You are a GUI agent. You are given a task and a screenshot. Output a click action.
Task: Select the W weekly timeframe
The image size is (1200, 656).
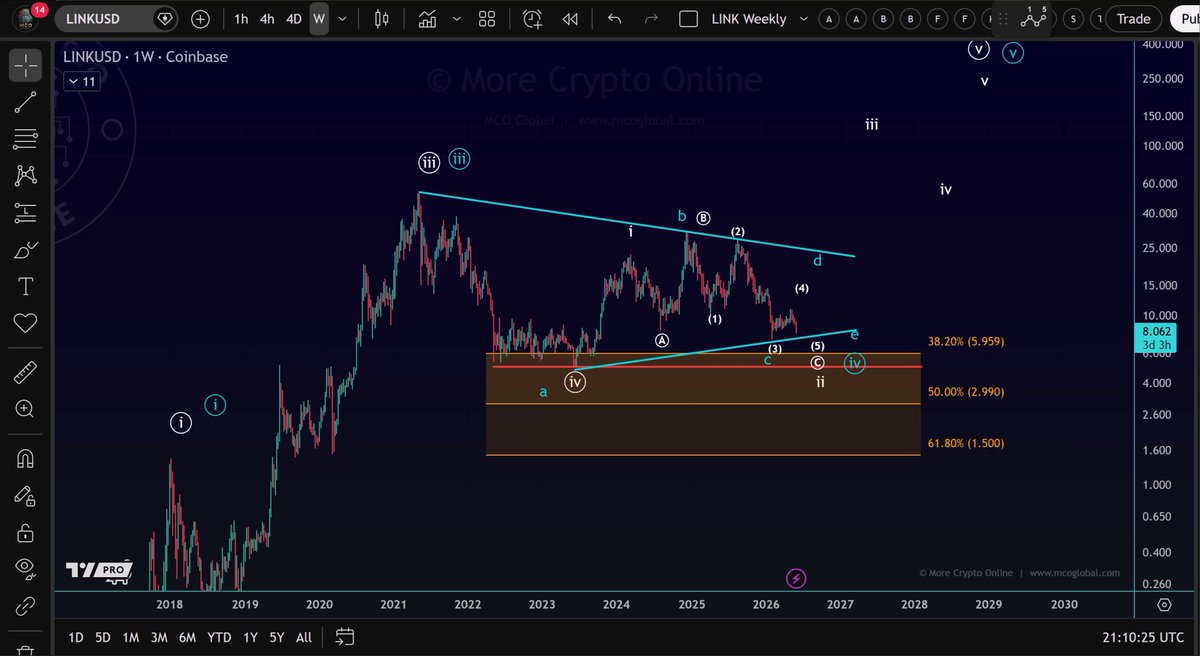pos(319,19)
